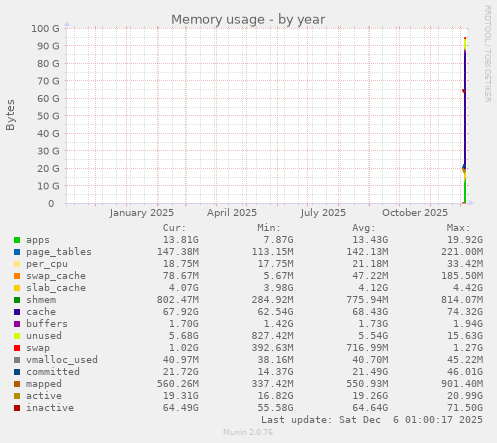The height and width of the screenshot is (443, 497).
Task: Click the 'Munin 2.0.76' footer text
Action: click(x=248, y=432)
